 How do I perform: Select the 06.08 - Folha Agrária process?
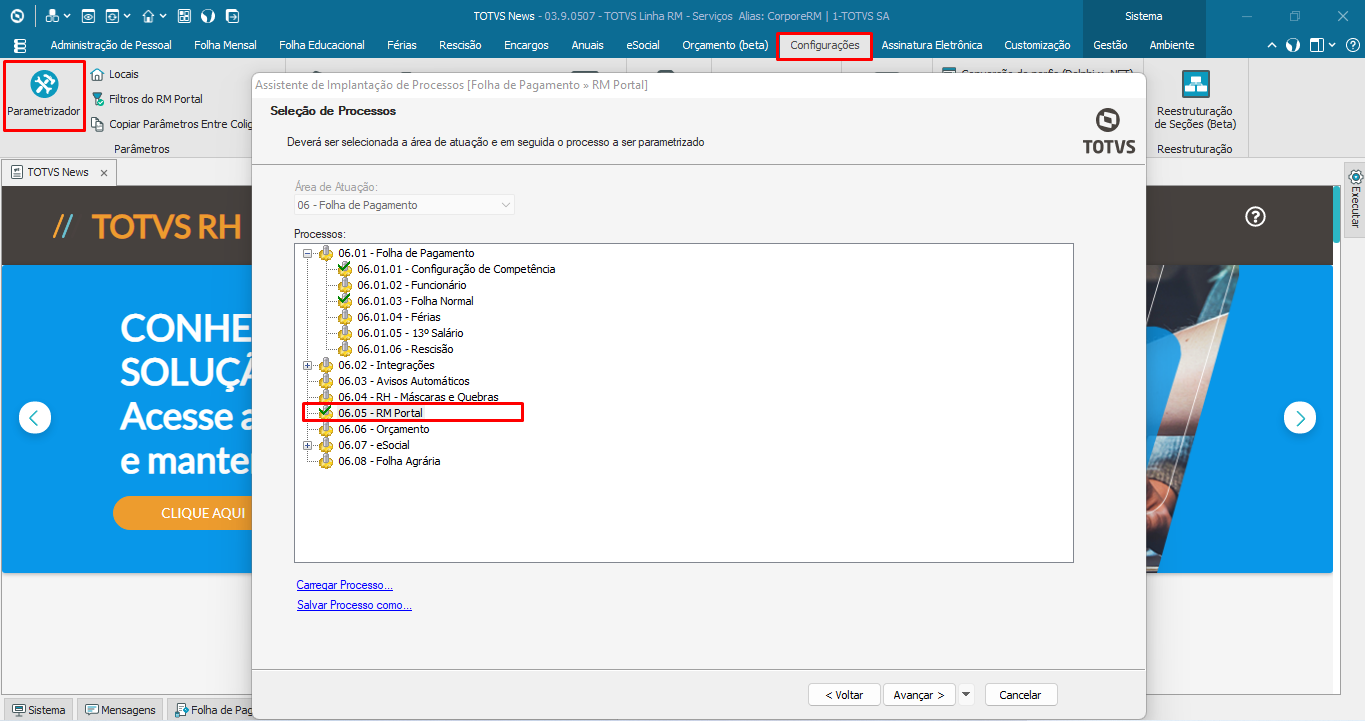pos(389,461)
